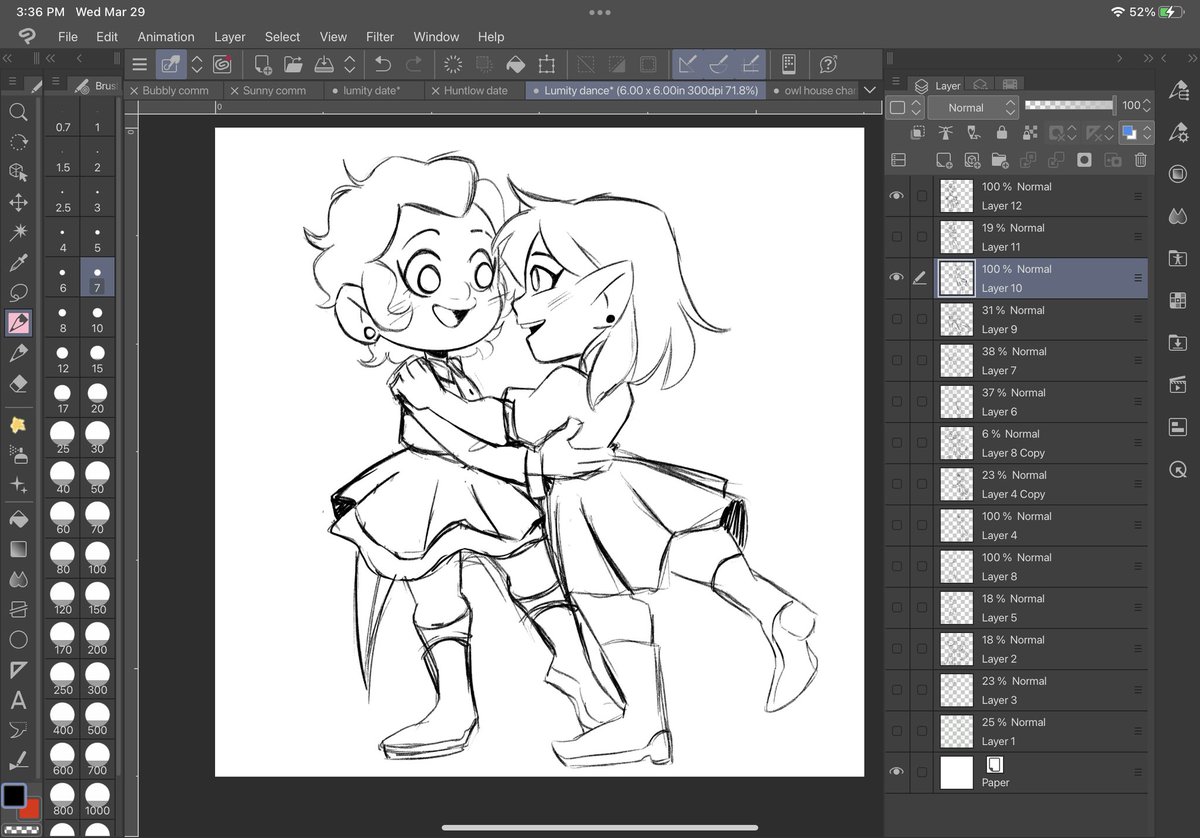
Task: Select brush size 2.5
Action: pyautogui.click(x=63, y=198)
